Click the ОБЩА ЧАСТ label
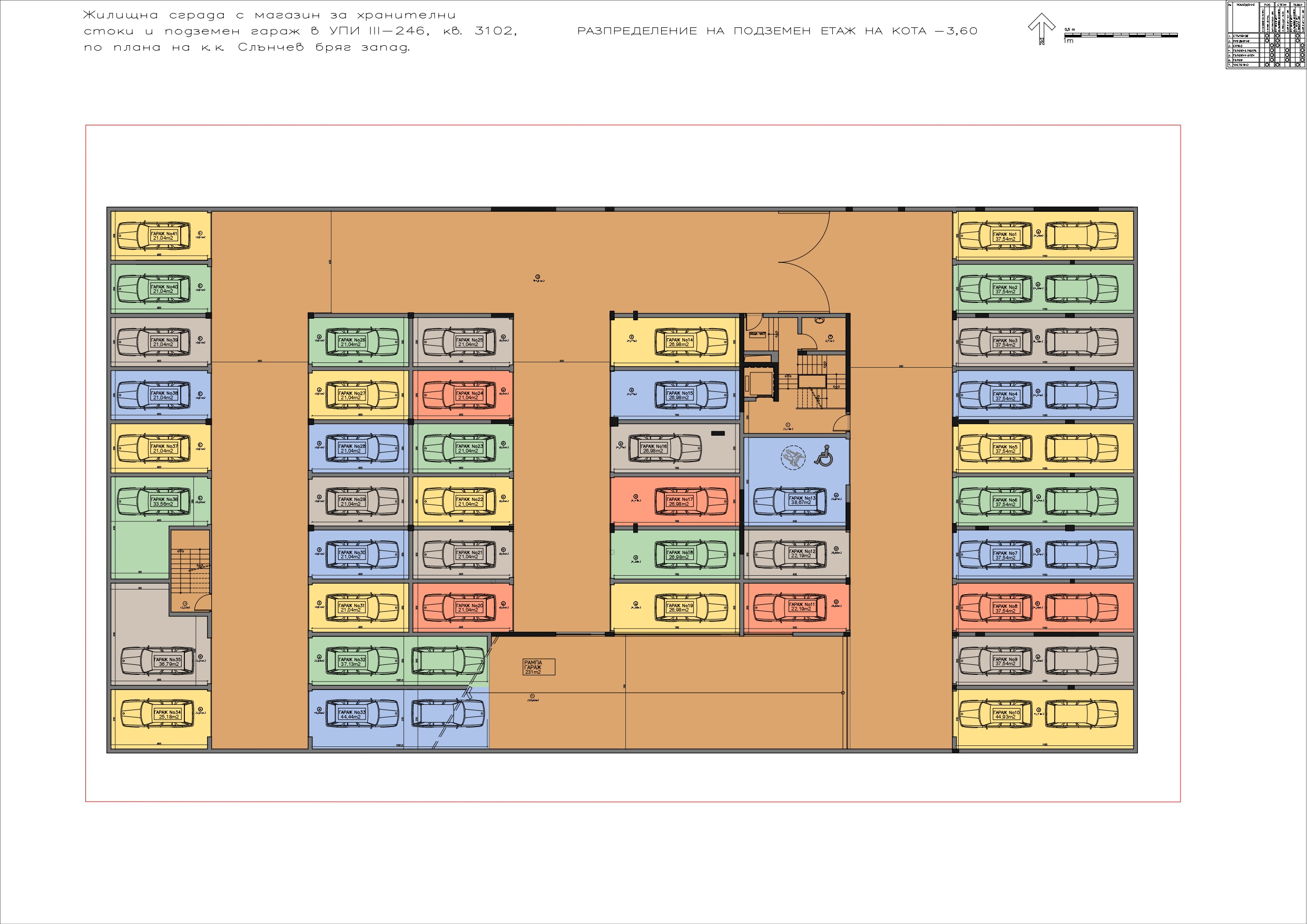Viewport: 1307px width, 924px height. tap(757, 334)
